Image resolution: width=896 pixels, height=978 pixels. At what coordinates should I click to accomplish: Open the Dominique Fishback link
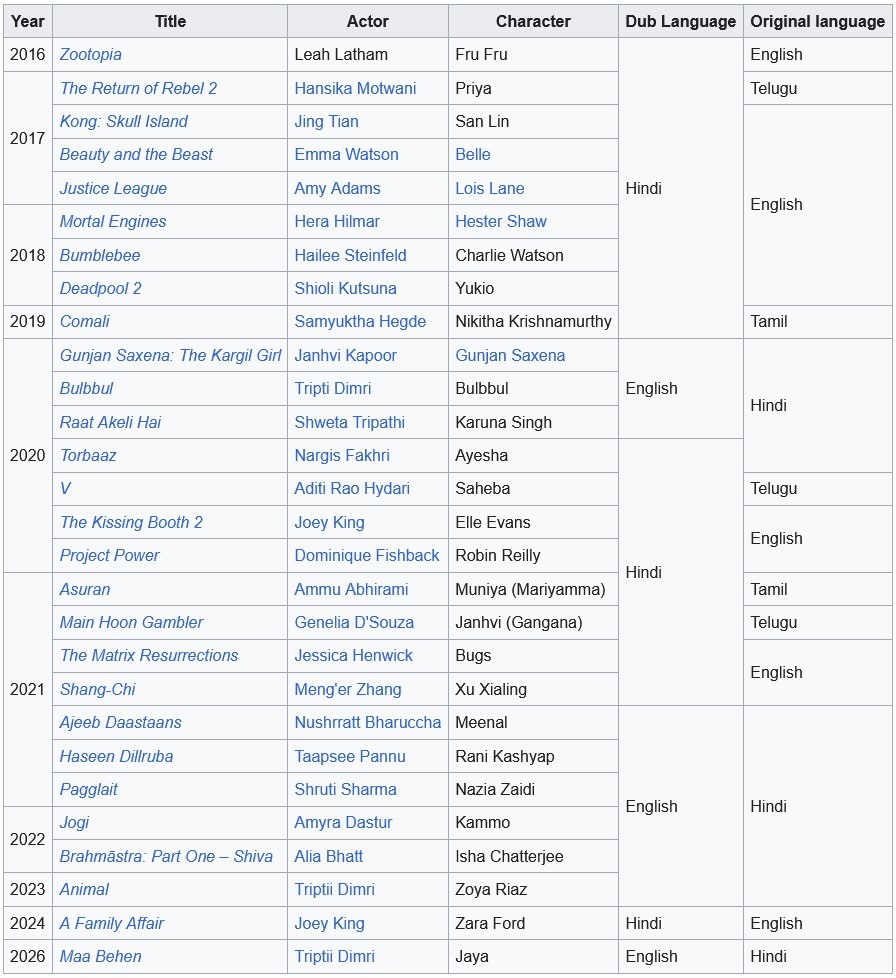pos(367,555)
